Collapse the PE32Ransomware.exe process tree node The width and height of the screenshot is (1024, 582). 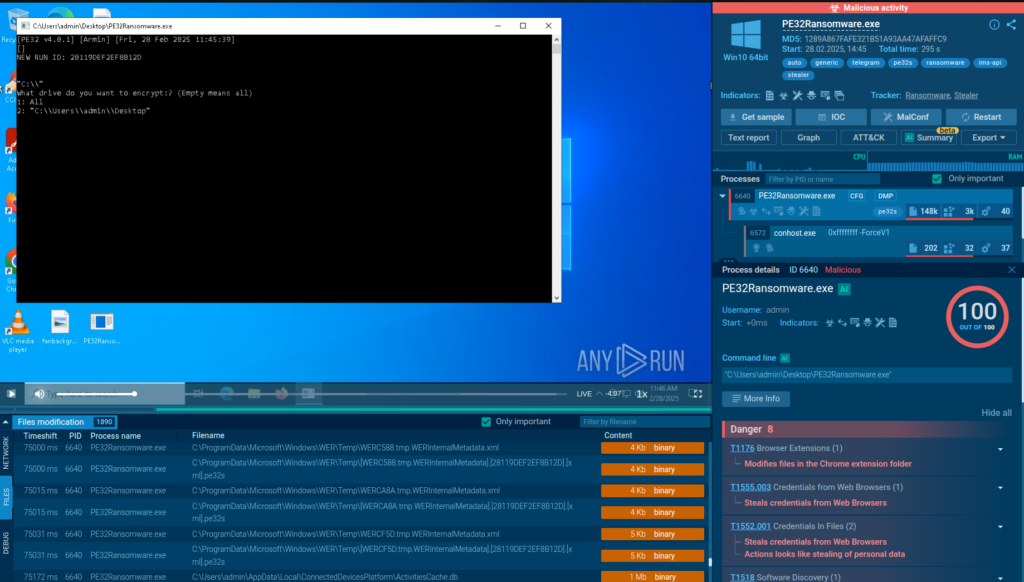(723, 196)
